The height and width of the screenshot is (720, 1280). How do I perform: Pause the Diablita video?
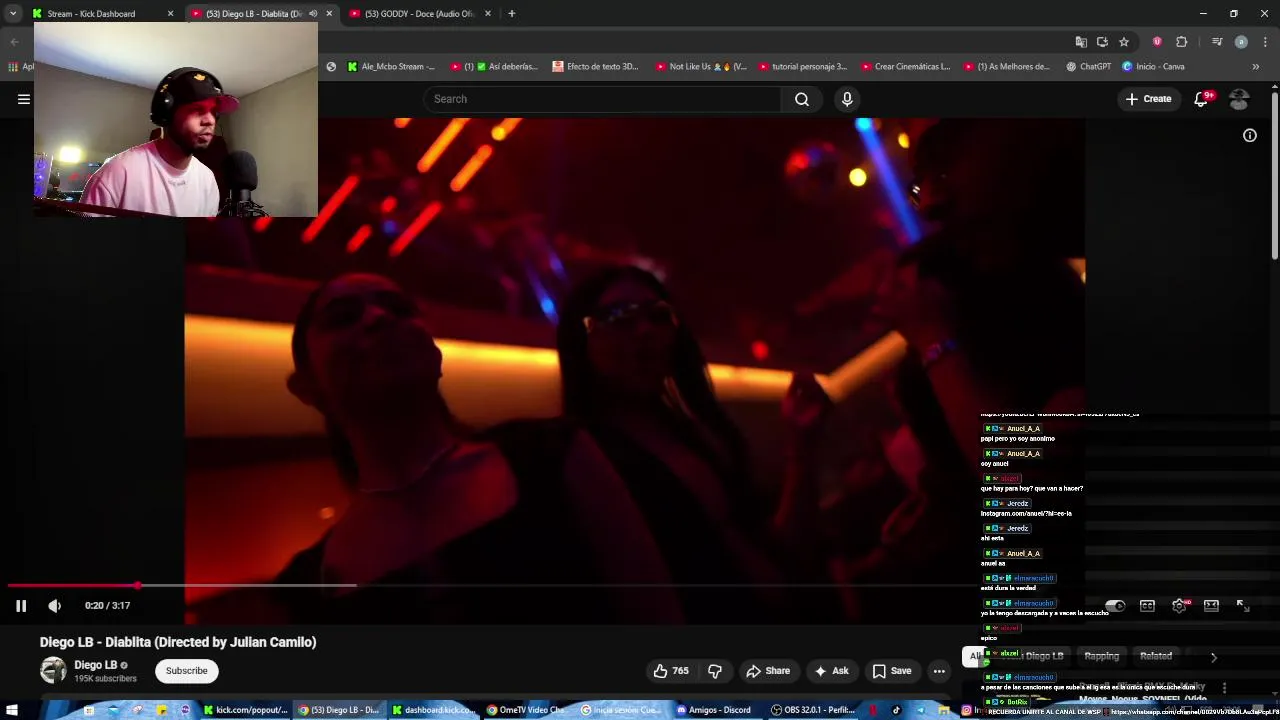[21, 605]
